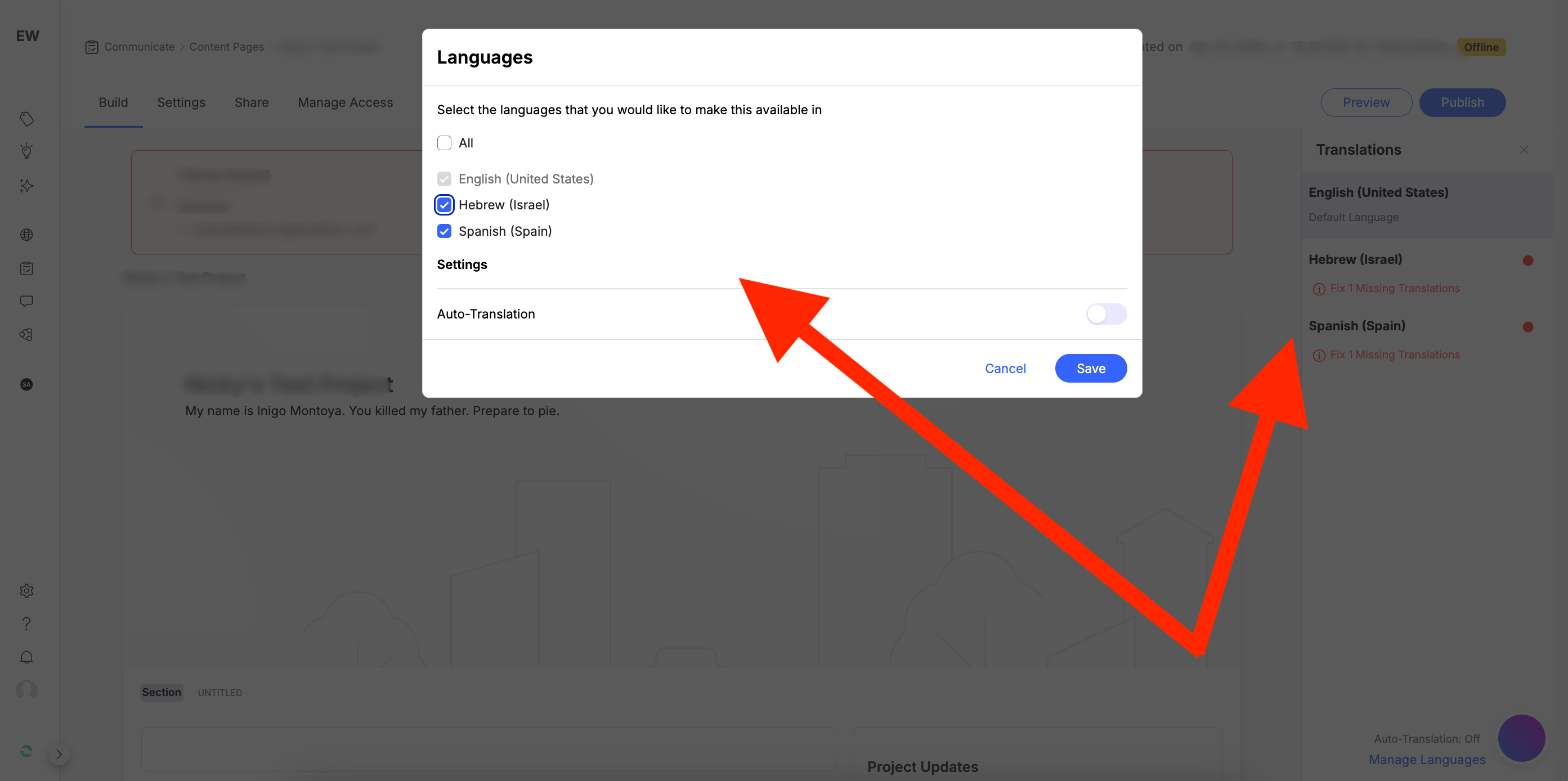Viewport: 1568px width, 781px height.
Task: Open the clipboard checklist icon in sidebar
Action: point(27,268)
